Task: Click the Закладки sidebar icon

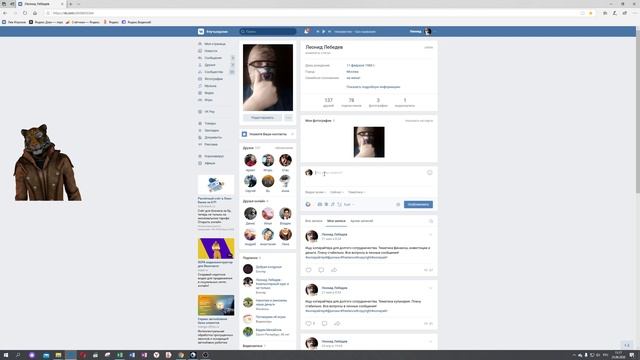Action: (x=200, y=131)
